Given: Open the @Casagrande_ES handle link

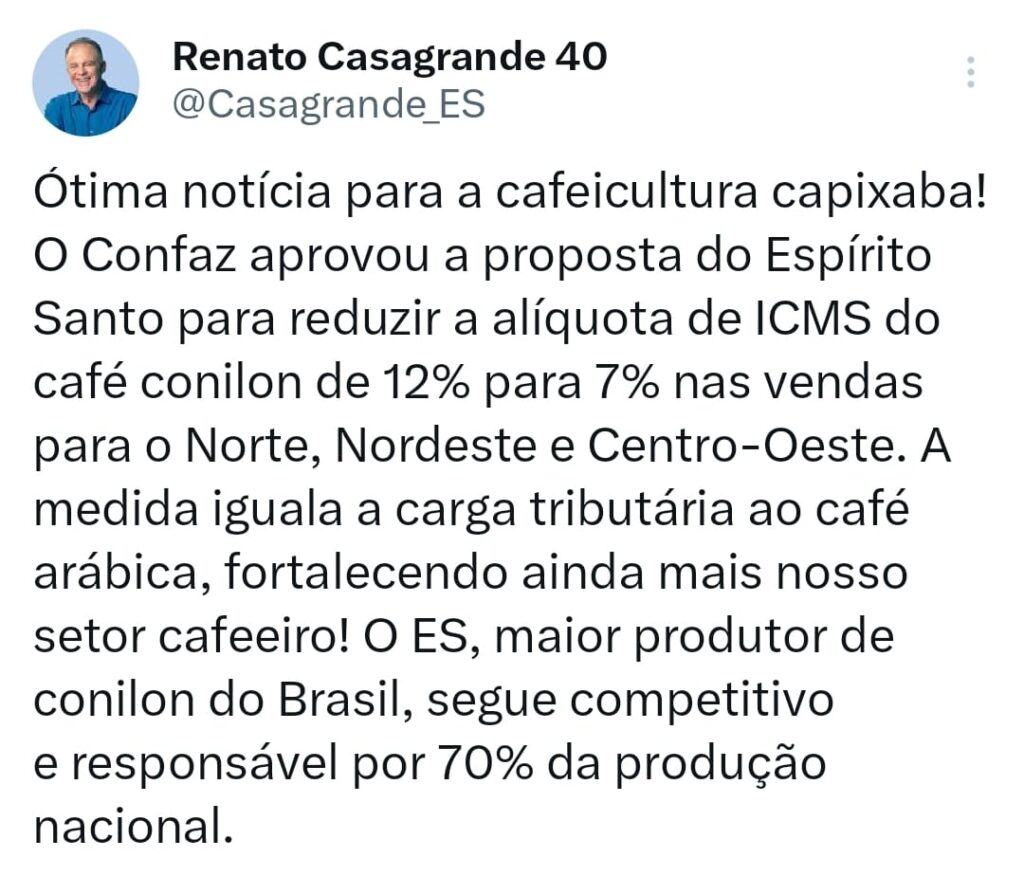Looking at the screenshot, I should click(328, 105).
